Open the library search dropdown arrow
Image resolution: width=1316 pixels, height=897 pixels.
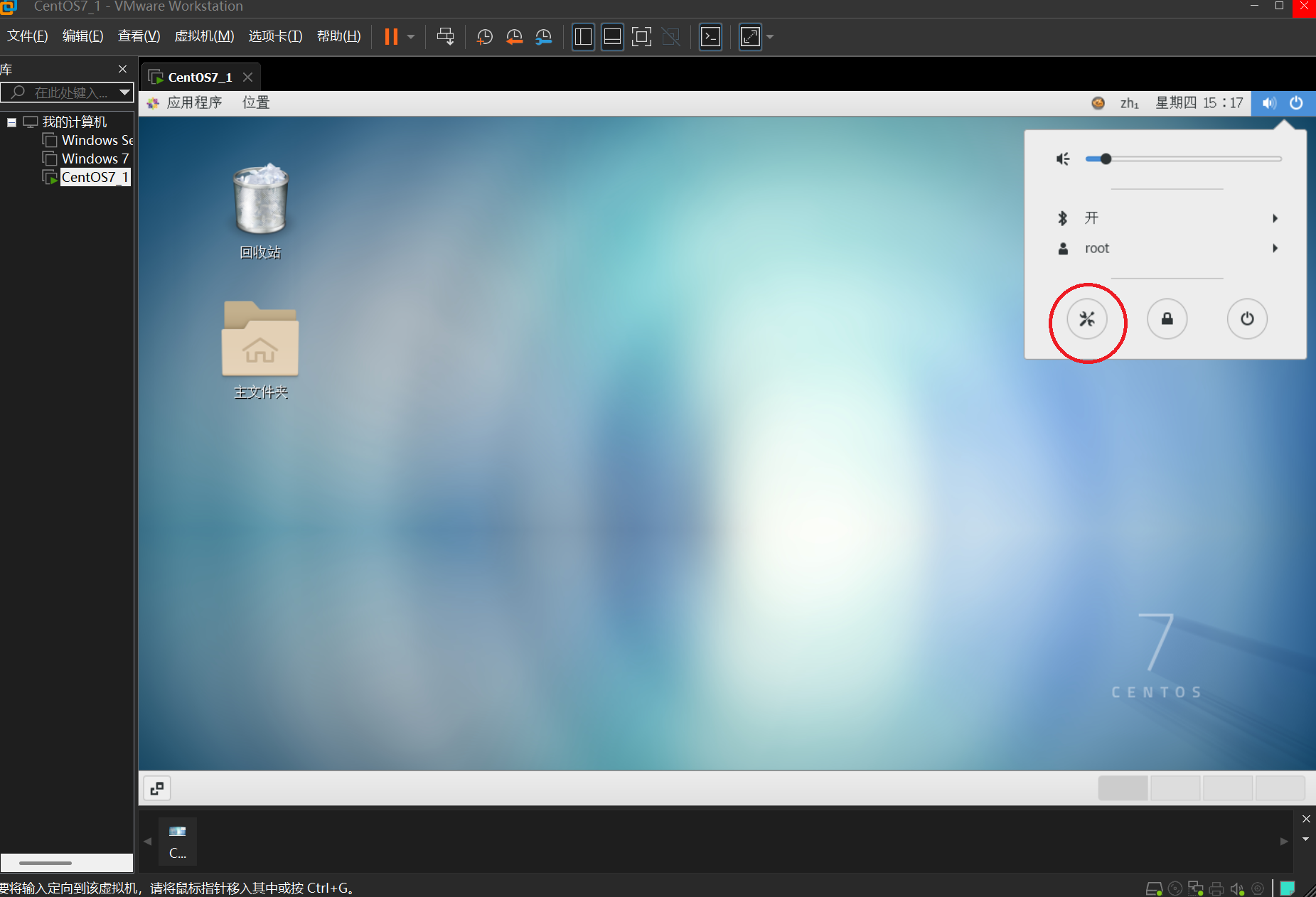tap(125, 92)
